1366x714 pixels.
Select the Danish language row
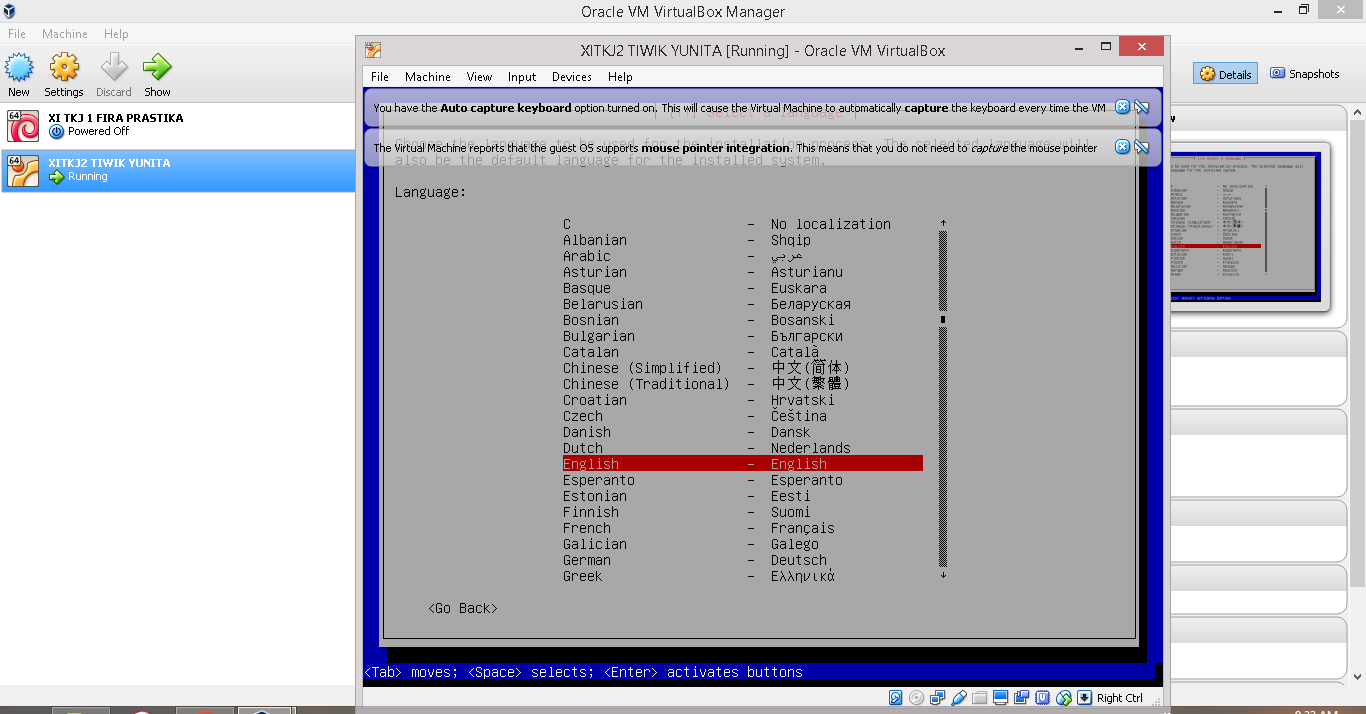pyautogui.click(x=743, y=432)
